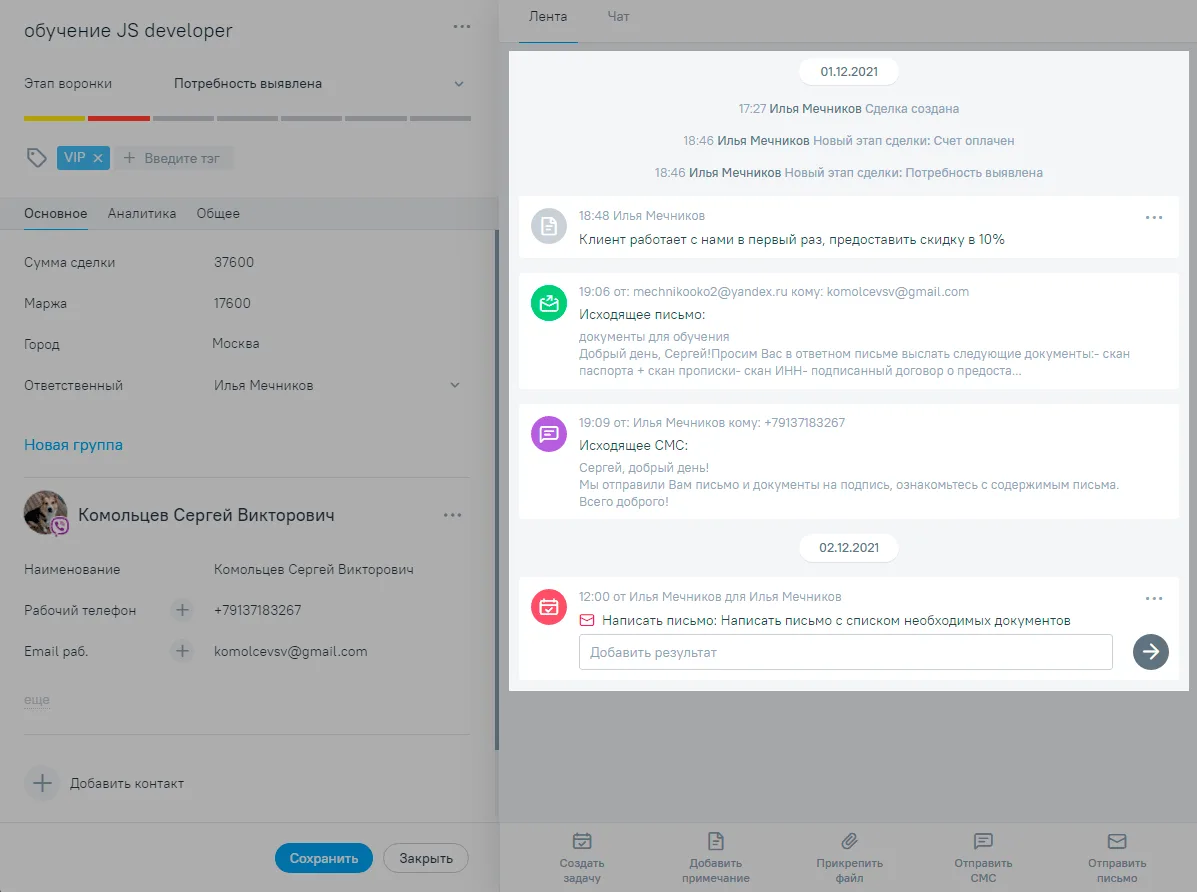Open the Комольцев contact three-dots menu
Viewport: 1197px width, 892px height.
point(453,515)
